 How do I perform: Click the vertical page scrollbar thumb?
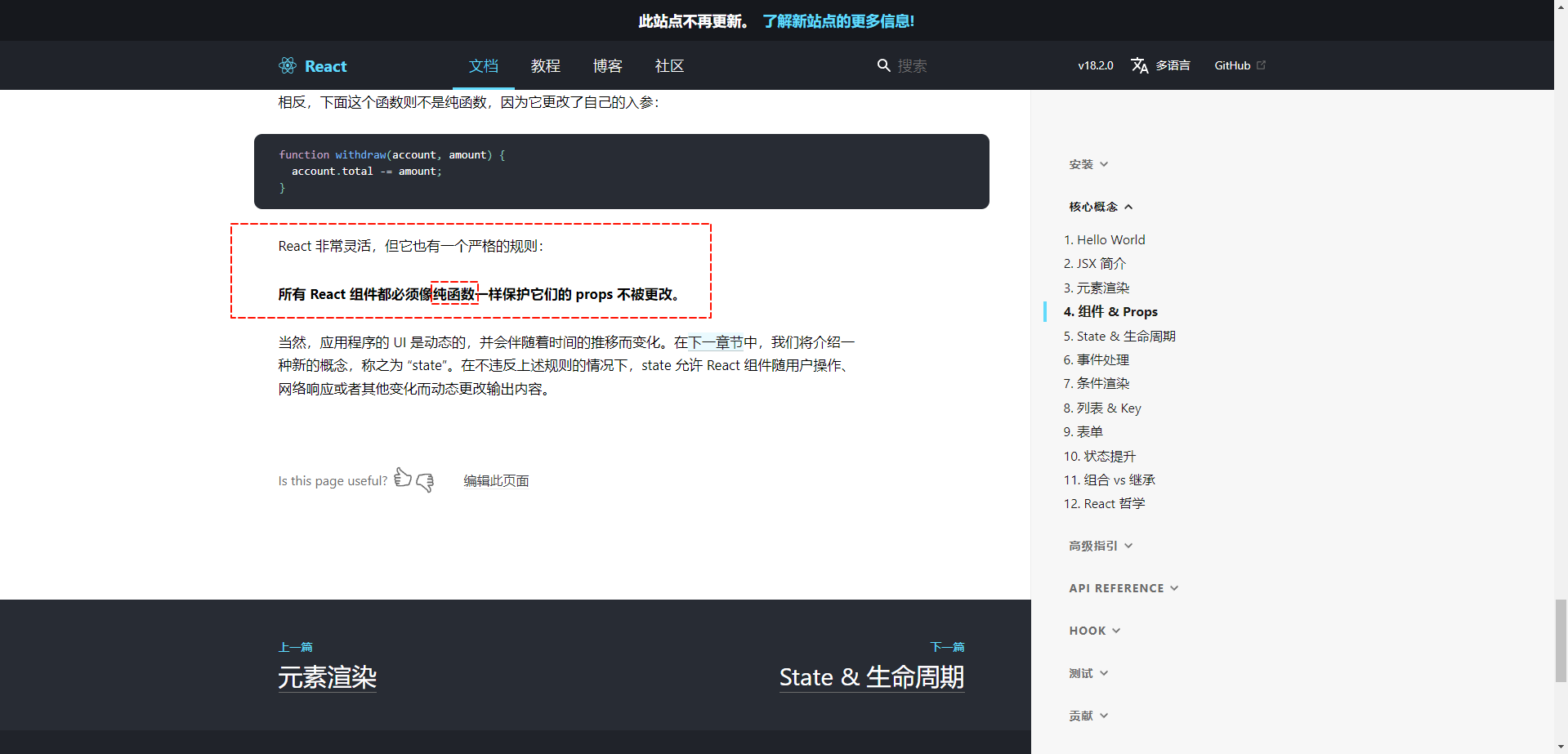(x=1561, y=640)
